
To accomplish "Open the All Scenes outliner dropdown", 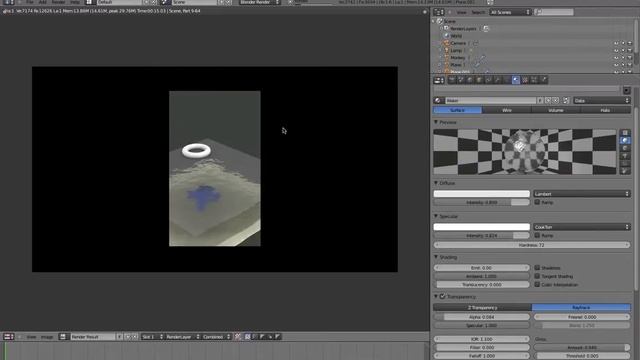I will [510, 12].
